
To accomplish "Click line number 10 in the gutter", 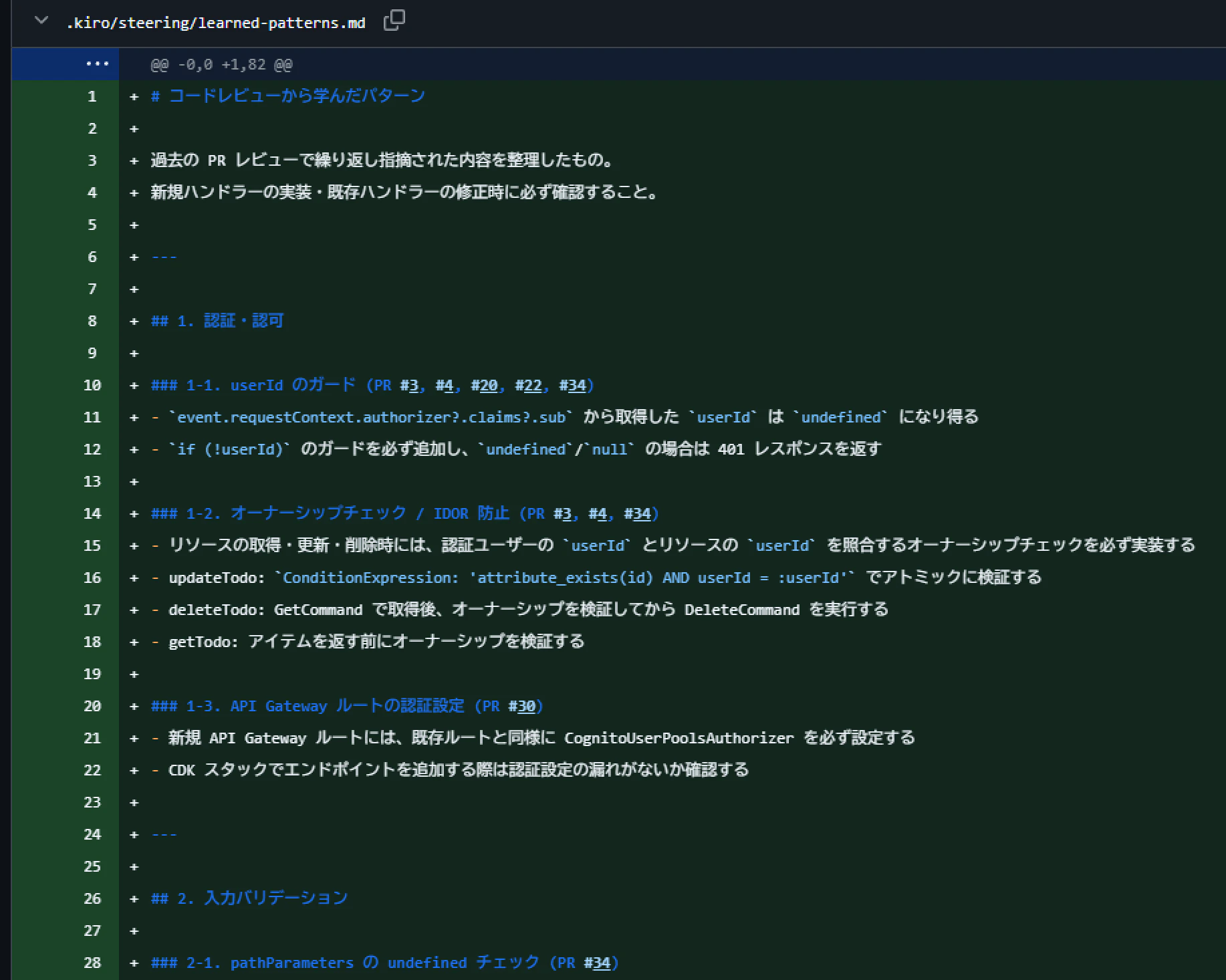I will click(92, 386).
